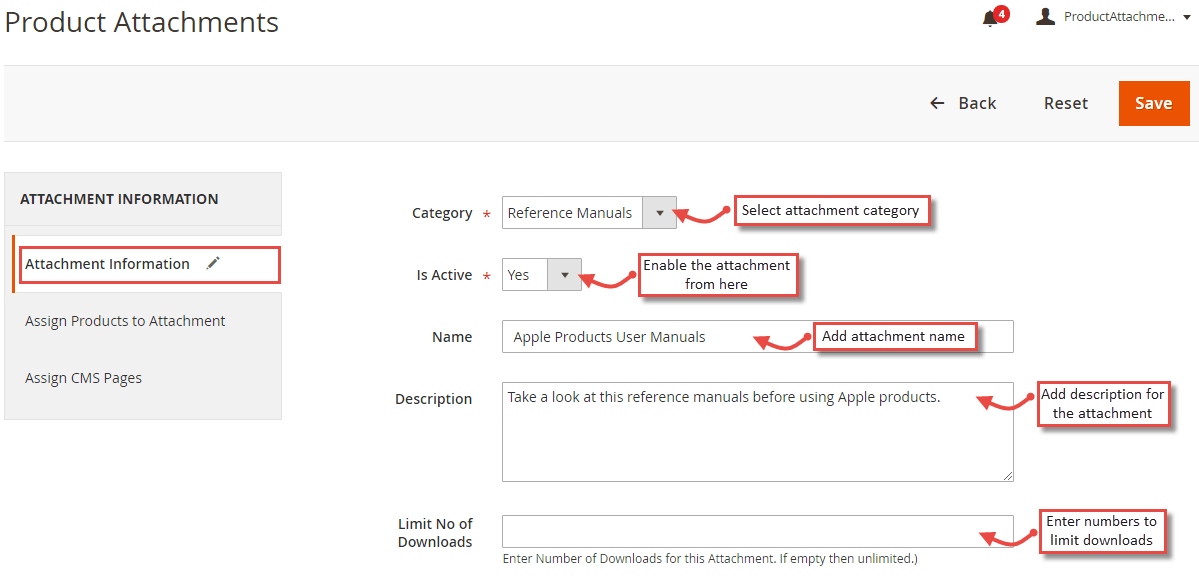Click the Back button text
Screen dimensions: 1199x578
pyautogui.click(x=977, y=103)
